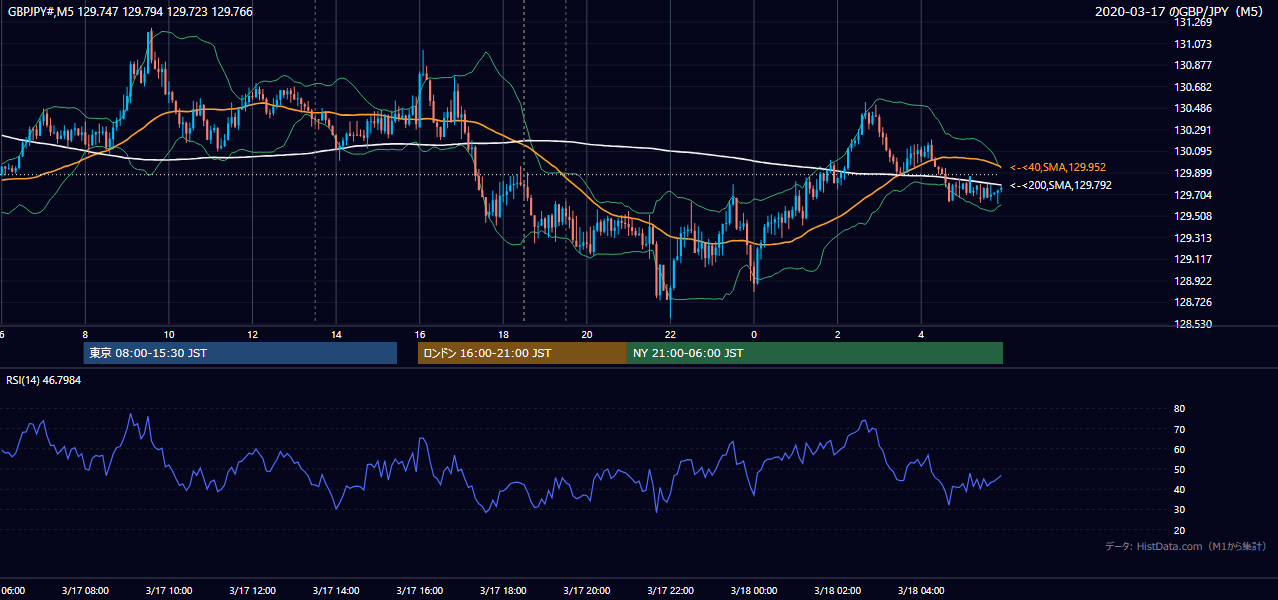Screen dimensions: 1278x600
Task: Click price axis value 130.291
Action: [1192, 130]
